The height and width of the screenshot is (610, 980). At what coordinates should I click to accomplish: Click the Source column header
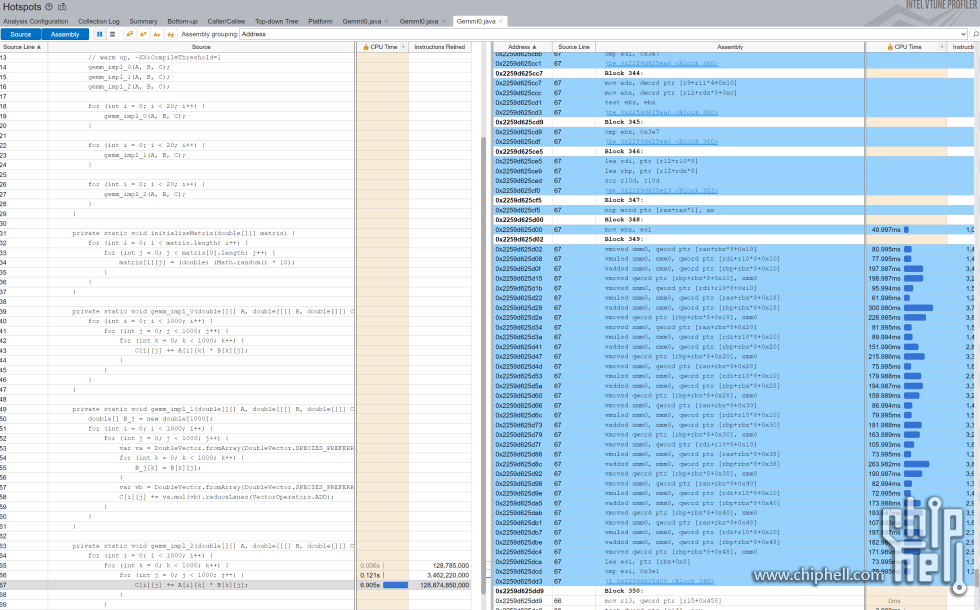(201, 47)
